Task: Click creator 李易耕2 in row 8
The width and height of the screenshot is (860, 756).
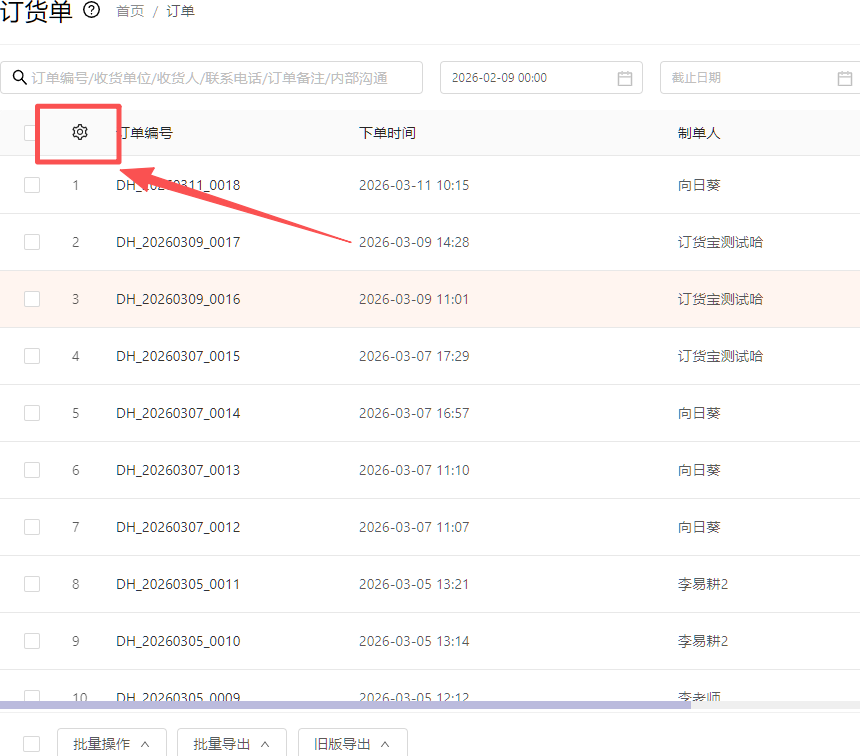Action: 703,584
